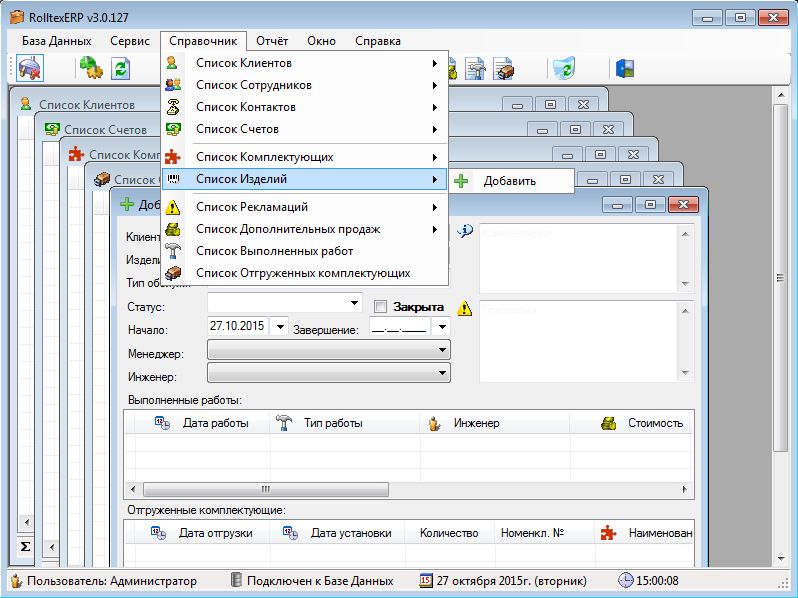Screen dimensions: 798x598
Task: Click the green refresh document toolbar icon
Action: pos(121,68)
